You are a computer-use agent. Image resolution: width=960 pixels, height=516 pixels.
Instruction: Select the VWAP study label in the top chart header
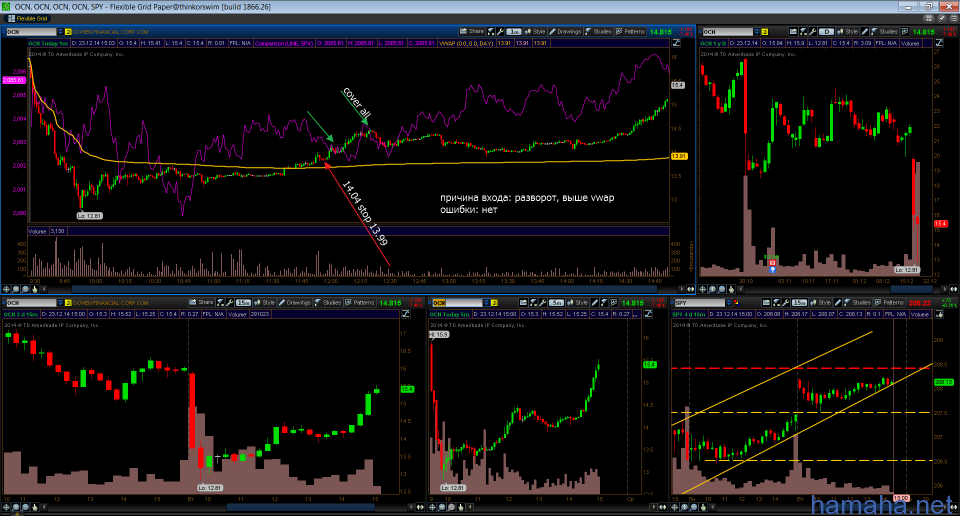[467, 43]
